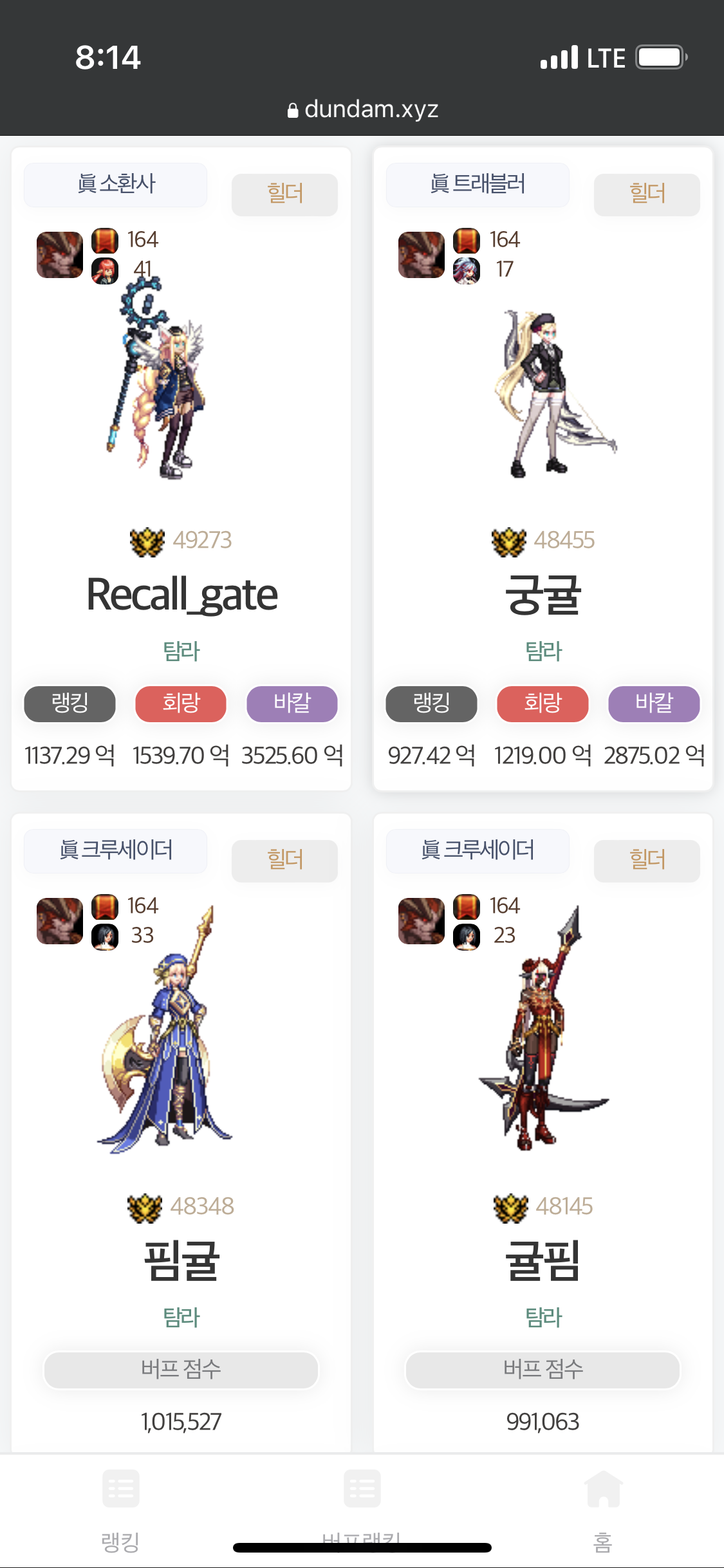Click the gold crest icon next to 49273
This screenshot has height=1568, width=724.
pyautogui.click(x=147, y=541)
